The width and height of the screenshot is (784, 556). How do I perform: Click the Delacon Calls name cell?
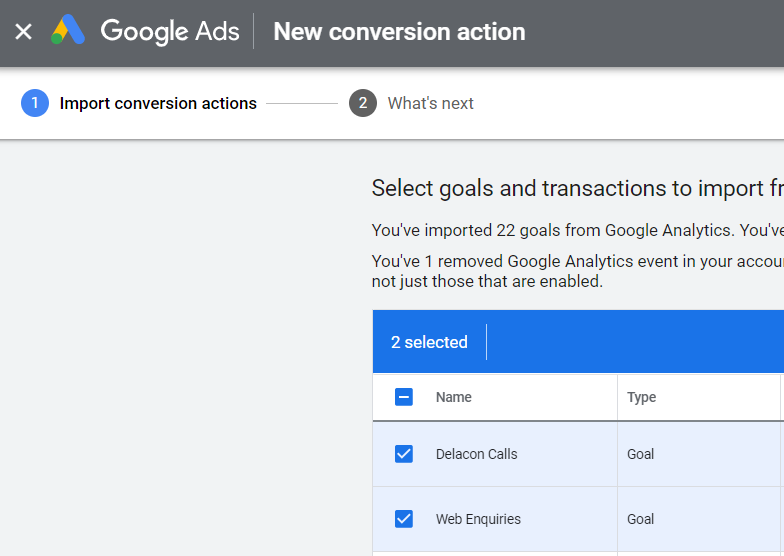point(476,454)
